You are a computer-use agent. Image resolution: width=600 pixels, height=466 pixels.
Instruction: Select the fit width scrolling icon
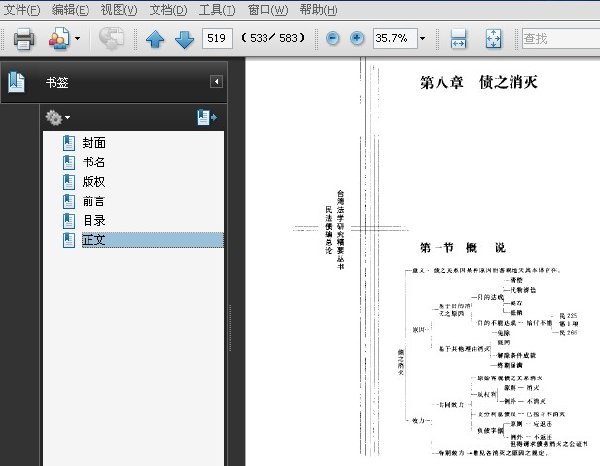pos(458,38)
